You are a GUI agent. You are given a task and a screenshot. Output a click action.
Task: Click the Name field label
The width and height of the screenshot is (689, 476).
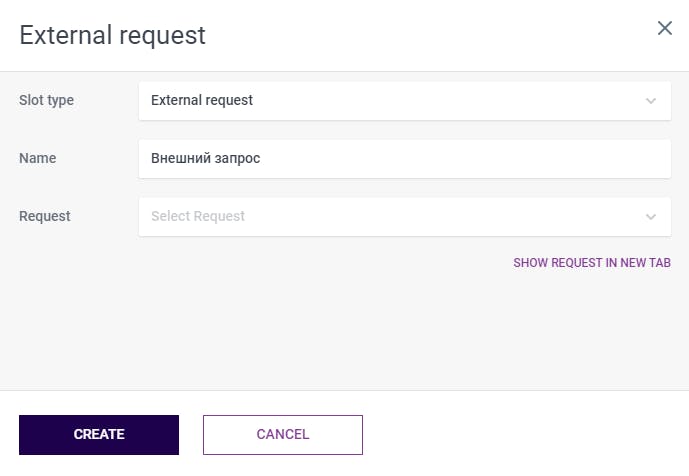(x=38, y=158)
